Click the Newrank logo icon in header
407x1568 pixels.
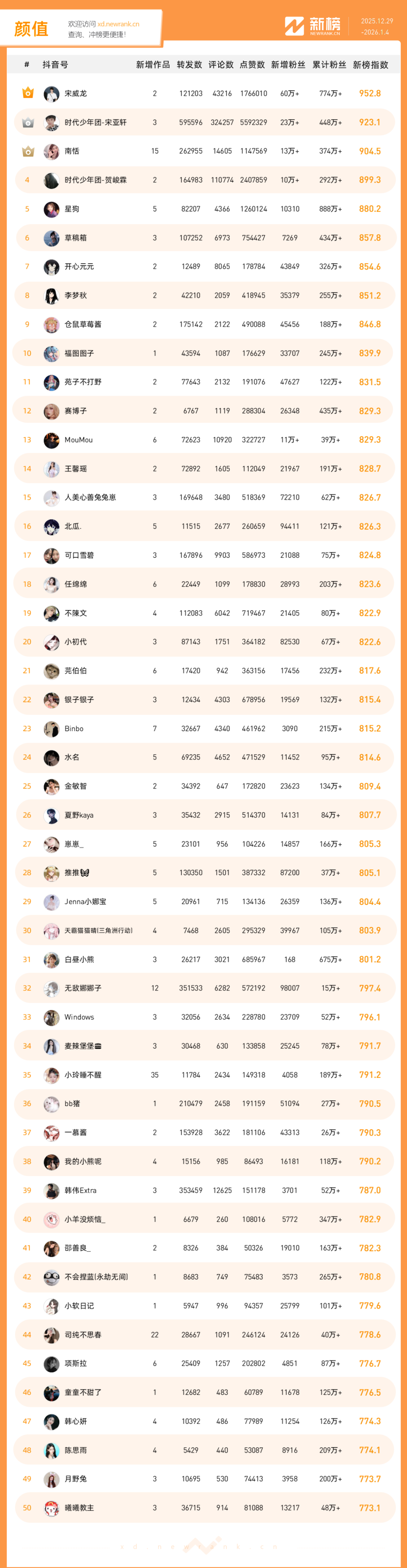(x=294, y=26)
